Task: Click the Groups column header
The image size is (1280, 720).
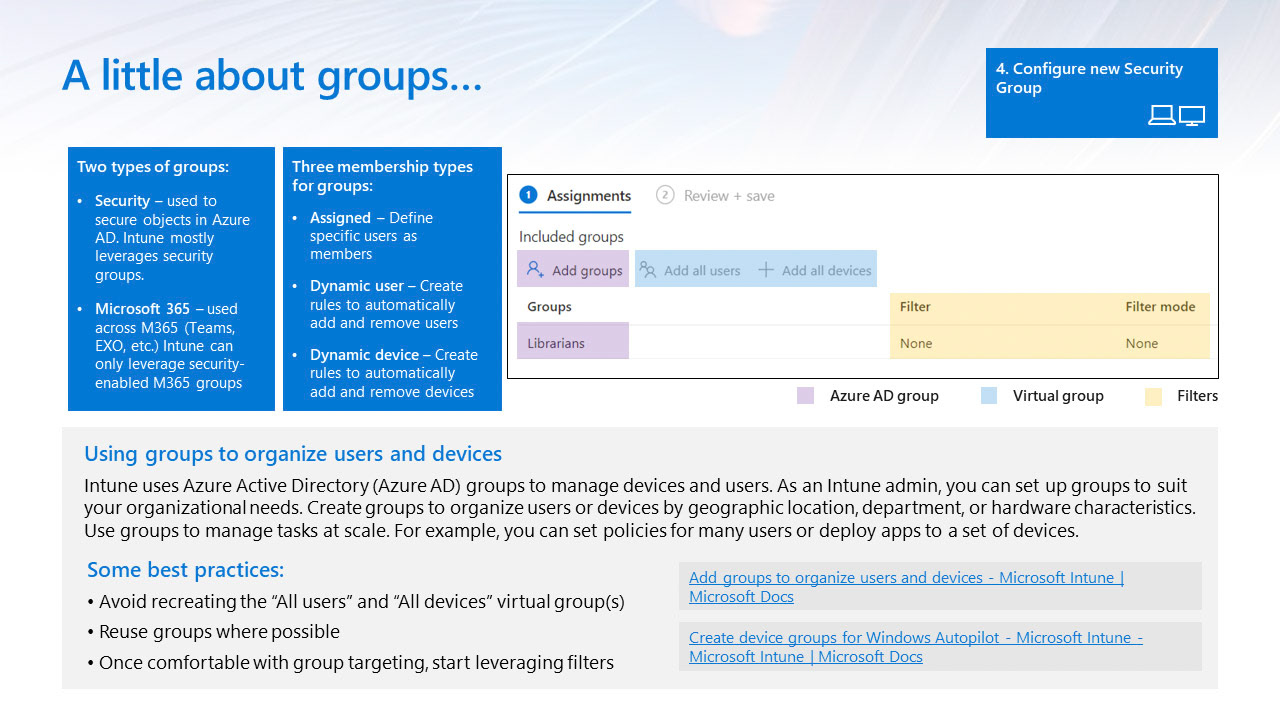Action: (549, 307)
